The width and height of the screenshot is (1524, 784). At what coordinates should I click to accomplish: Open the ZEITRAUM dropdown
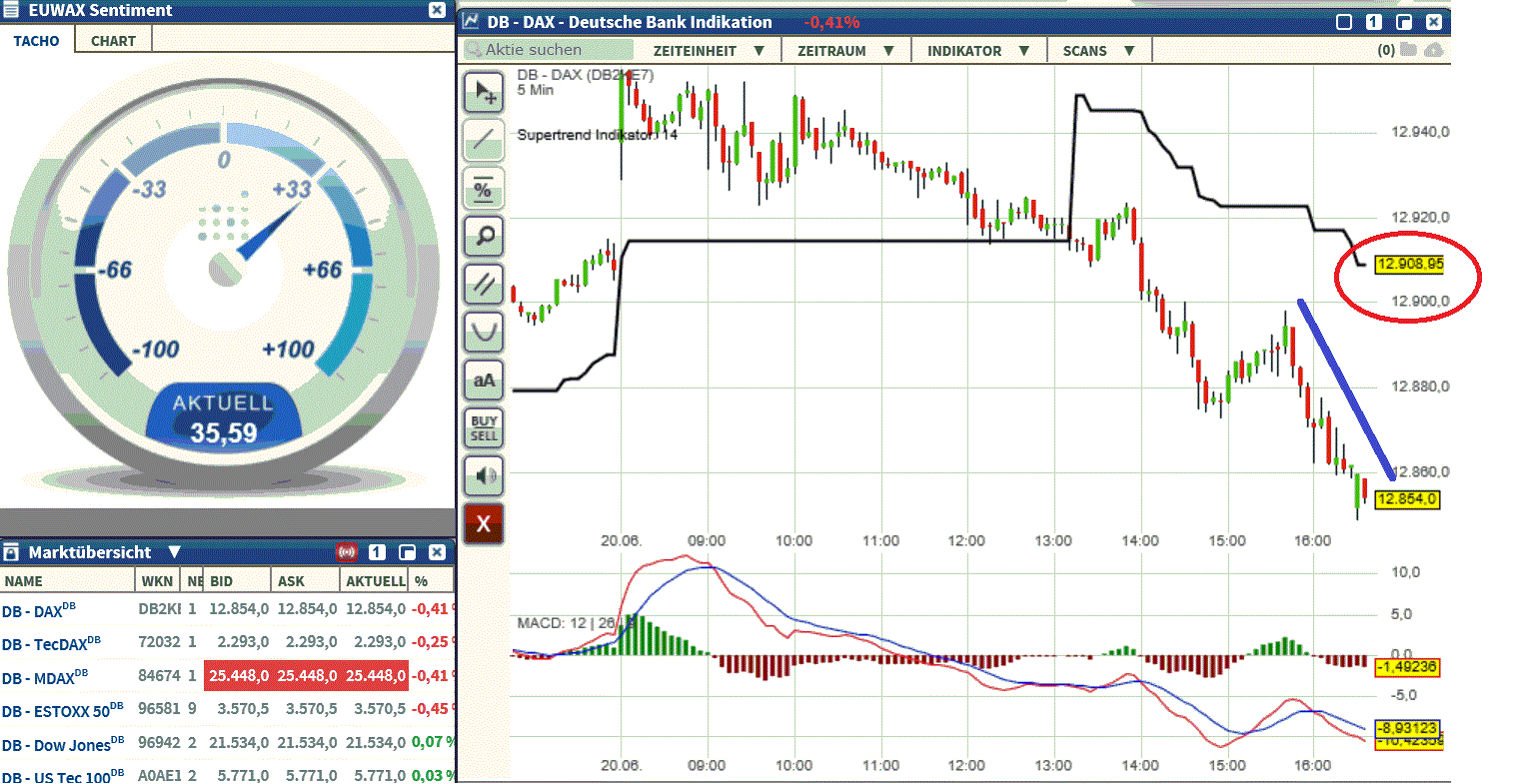point(844,51)
